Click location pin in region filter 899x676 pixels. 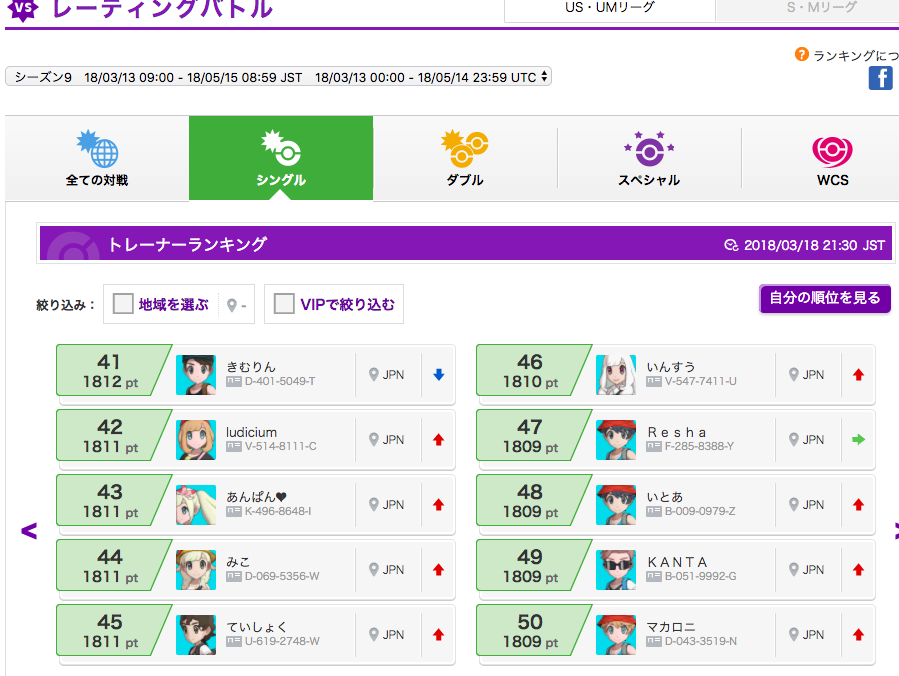point(232,305)
